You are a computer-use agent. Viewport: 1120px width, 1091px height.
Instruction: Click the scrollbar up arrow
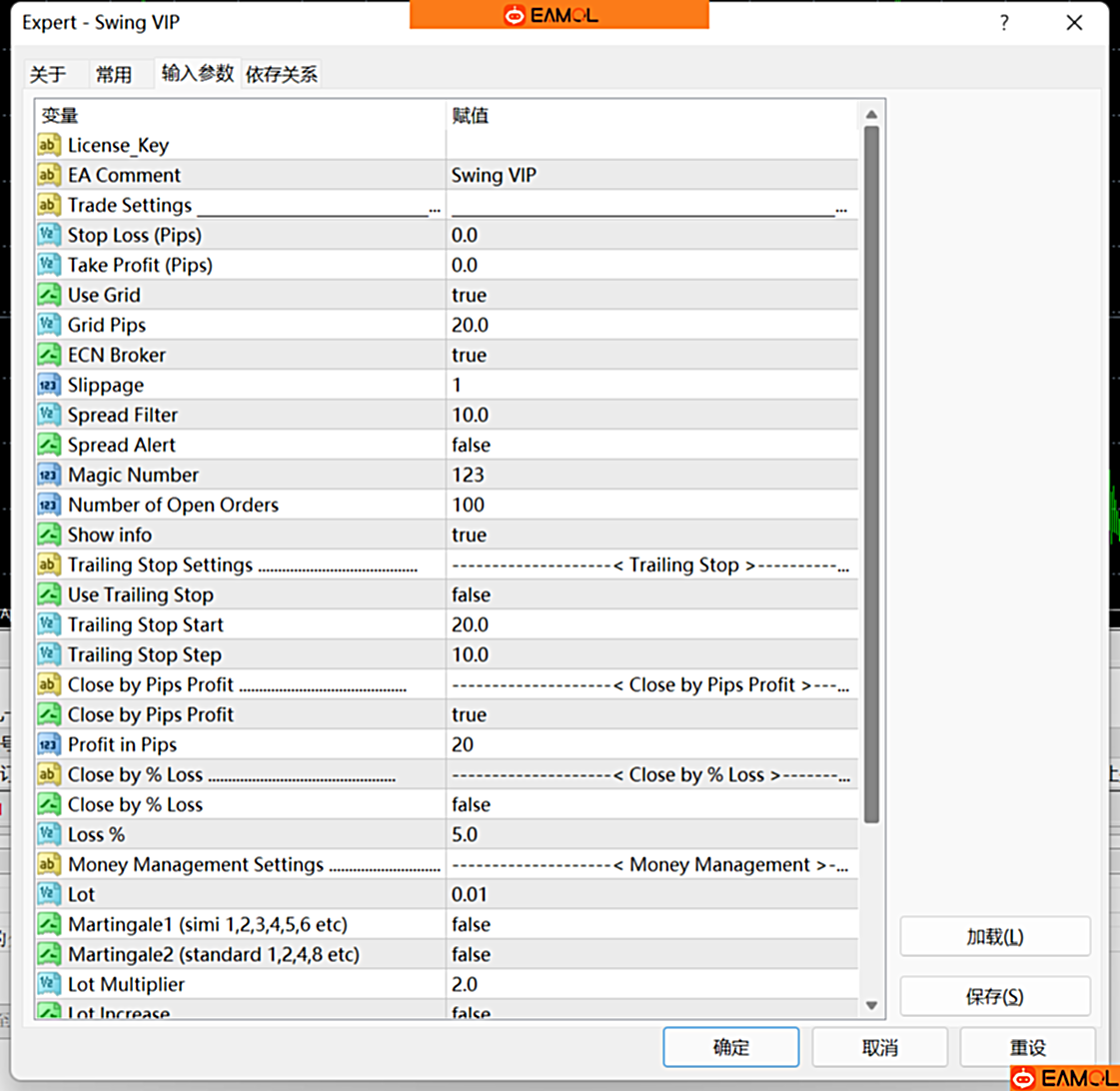pyautogui.click(x=871, y=114)
